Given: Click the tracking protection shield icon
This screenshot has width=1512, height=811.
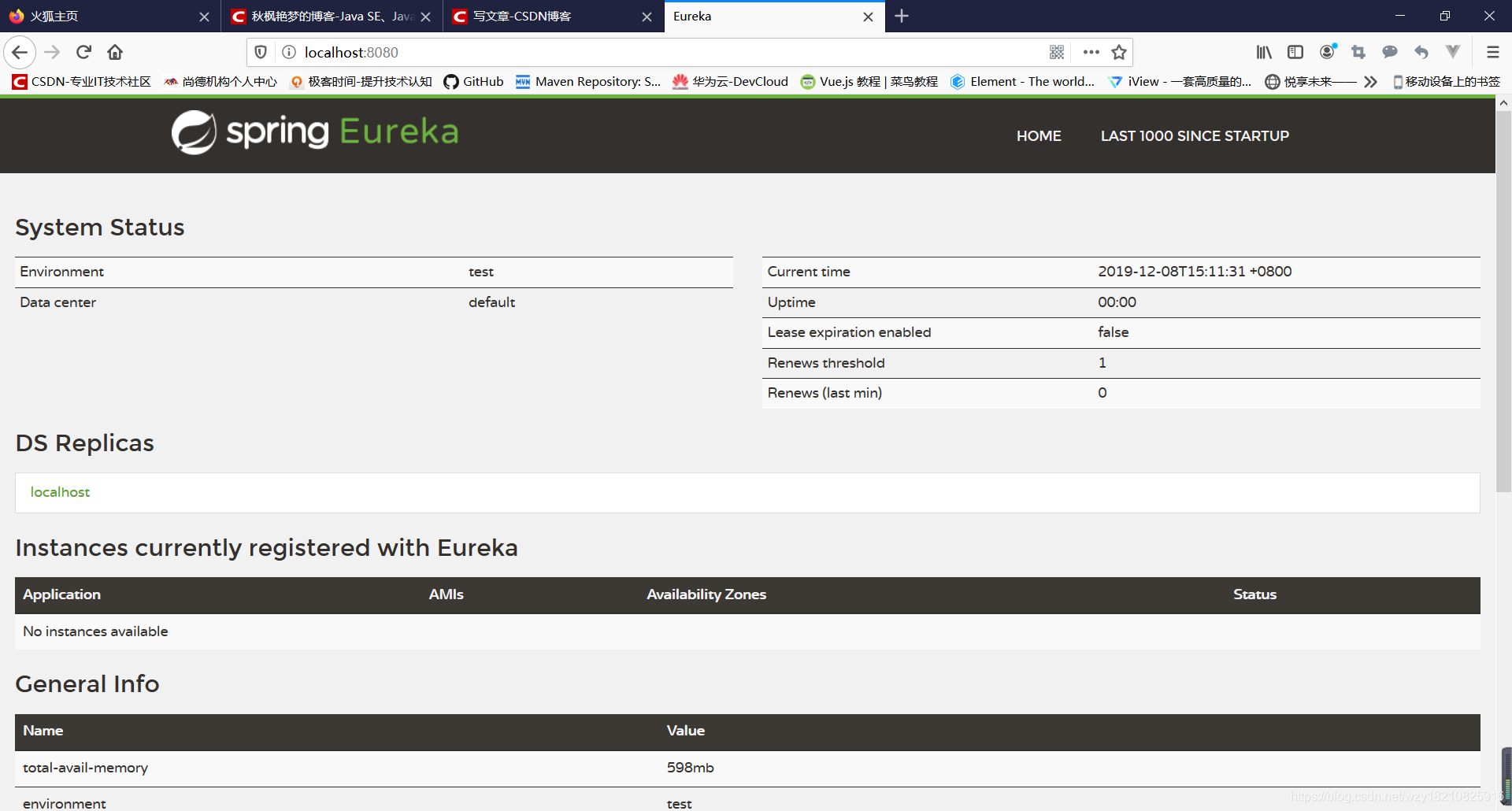Looking at the screenshot, I should [x=261, y=52].
